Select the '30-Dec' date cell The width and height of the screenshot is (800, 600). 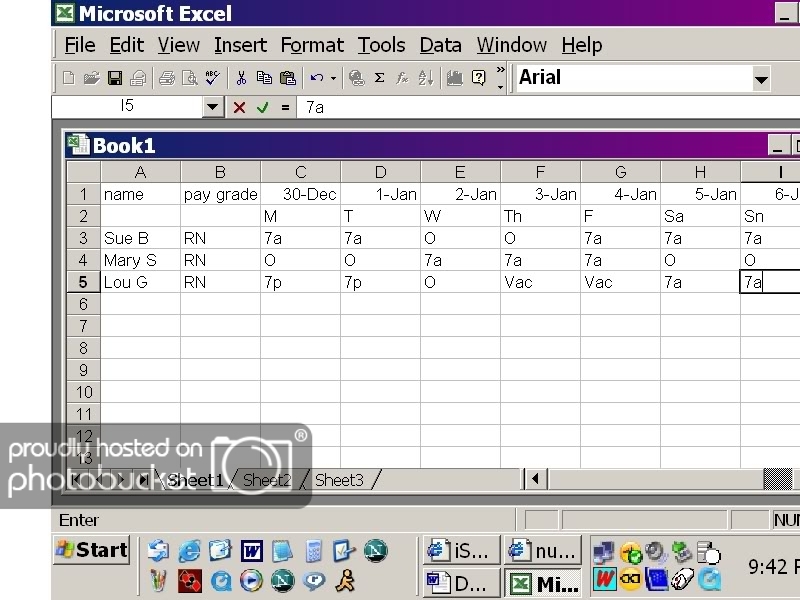coord(301,194)
